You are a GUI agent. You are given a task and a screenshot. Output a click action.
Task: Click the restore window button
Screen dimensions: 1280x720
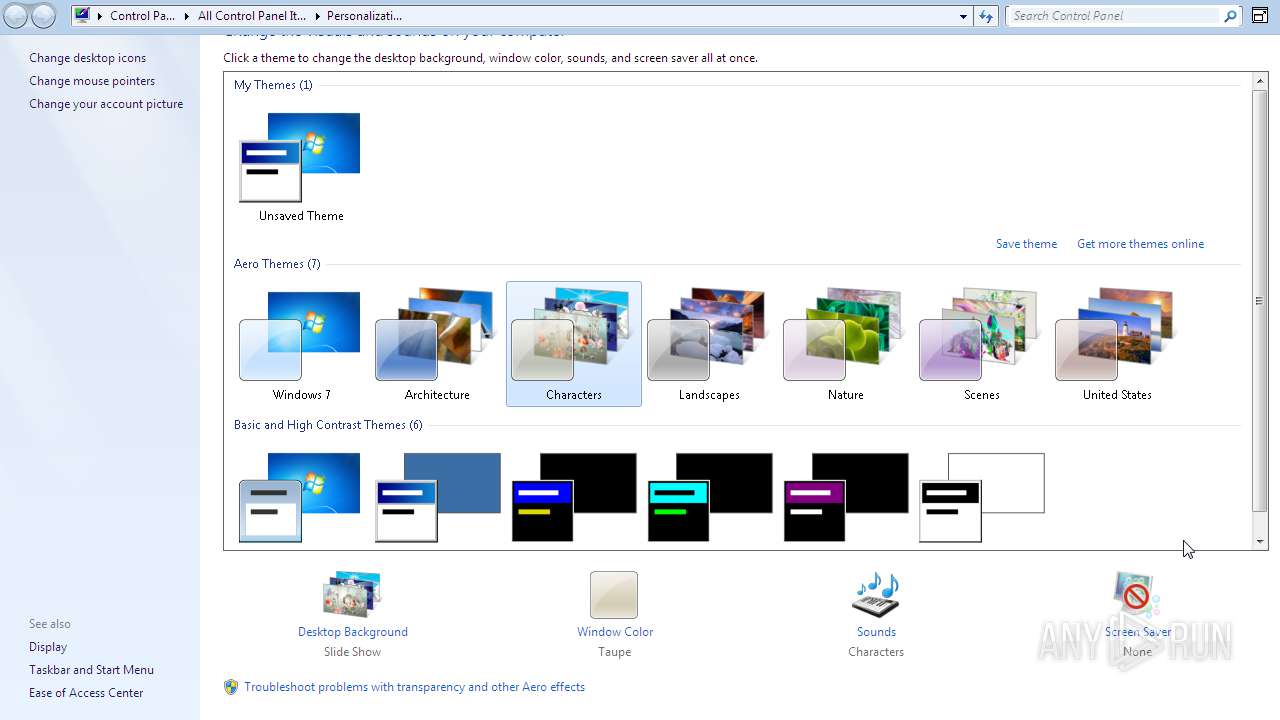point(1259,15)
